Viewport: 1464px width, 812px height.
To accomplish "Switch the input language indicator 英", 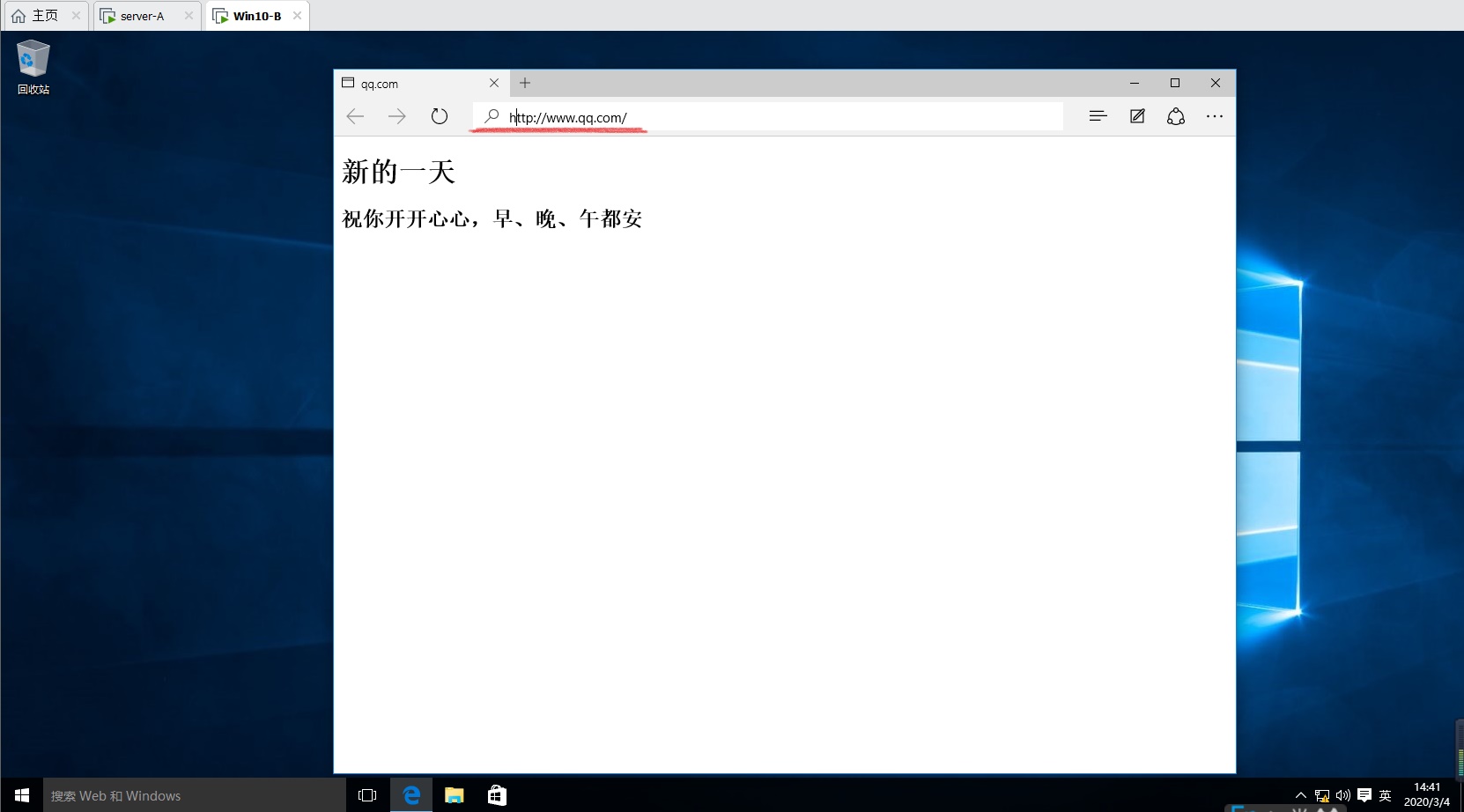I will click(x=1386, y=795).
